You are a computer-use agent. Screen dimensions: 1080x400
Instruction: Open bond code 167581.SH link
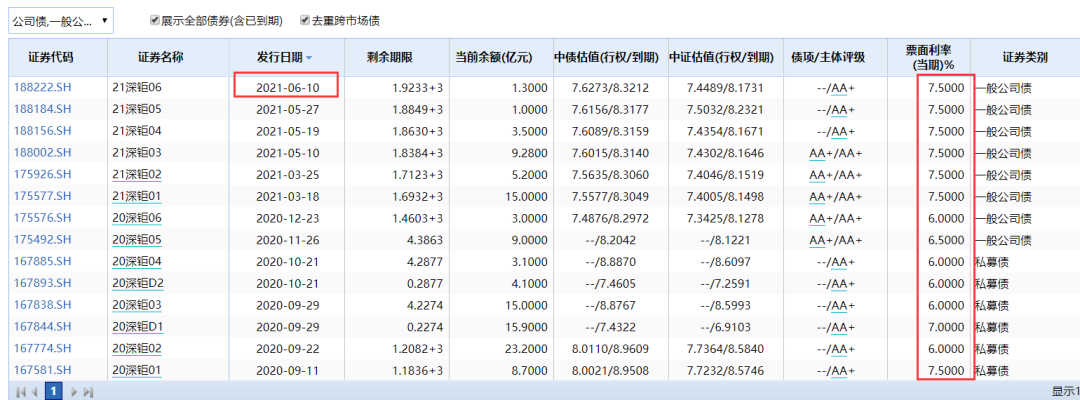pyautogui.click(x=42, y=370)
